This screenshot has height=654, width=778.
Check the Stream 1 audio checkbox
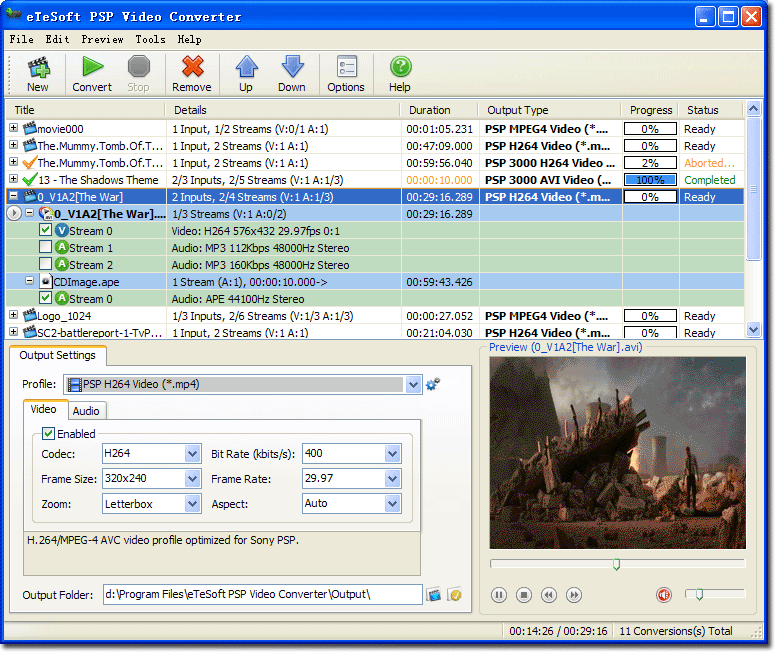tap(46, 247)
